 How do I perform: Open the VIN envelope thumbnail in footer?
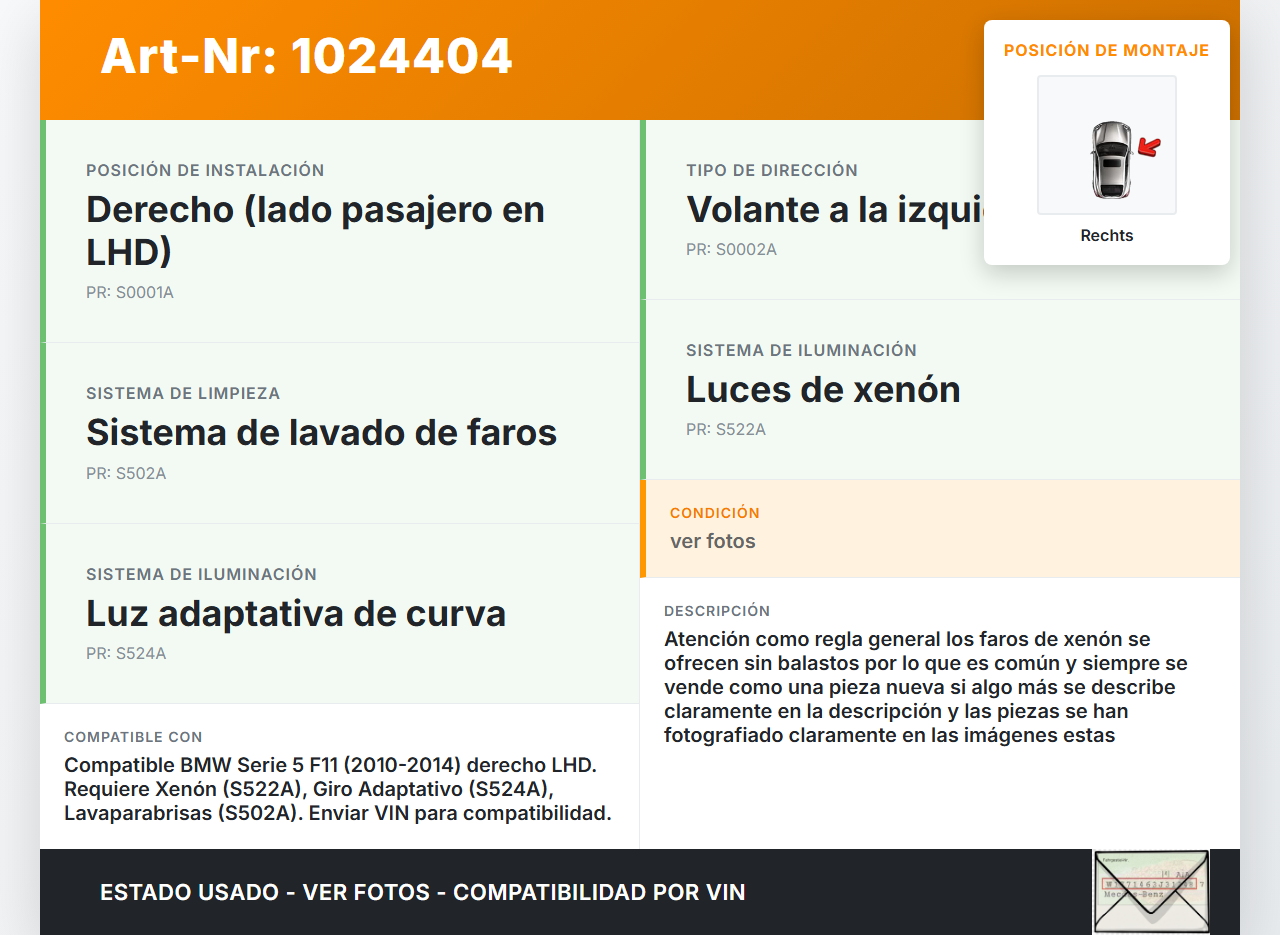pyautogui.click(x=1151, y=891)
